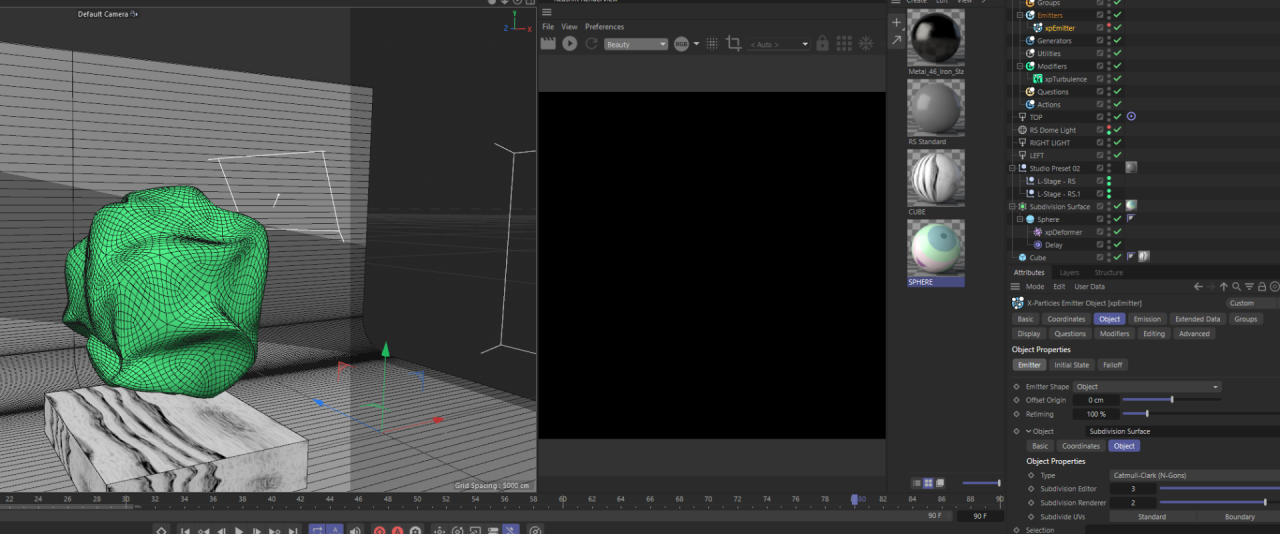Switch to the Layers tab
Viewport: 1280px width, 534px height.
point(1069,272)
